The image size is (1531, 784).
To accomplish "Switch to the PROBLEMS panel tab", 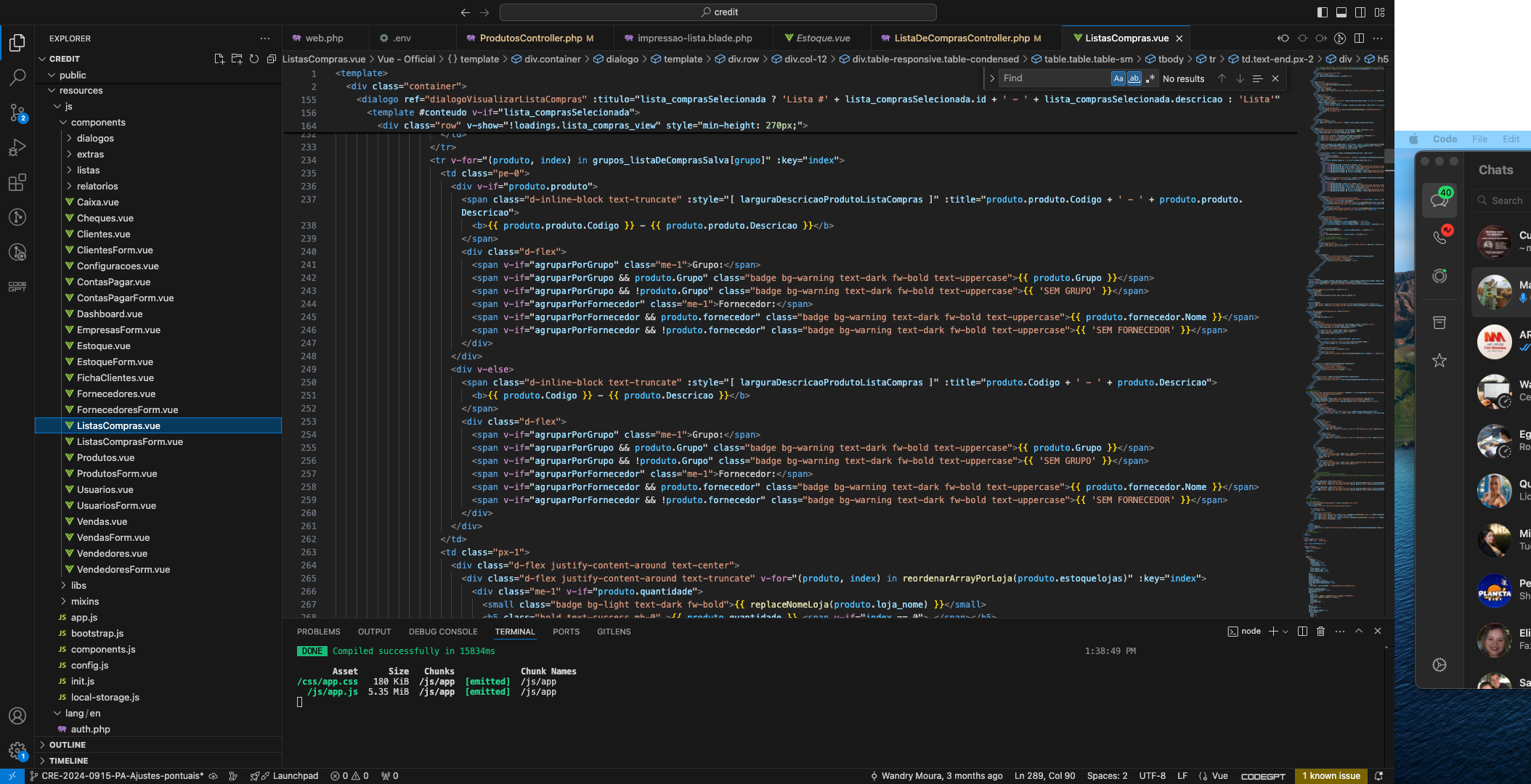I will [x=318, y=632].
